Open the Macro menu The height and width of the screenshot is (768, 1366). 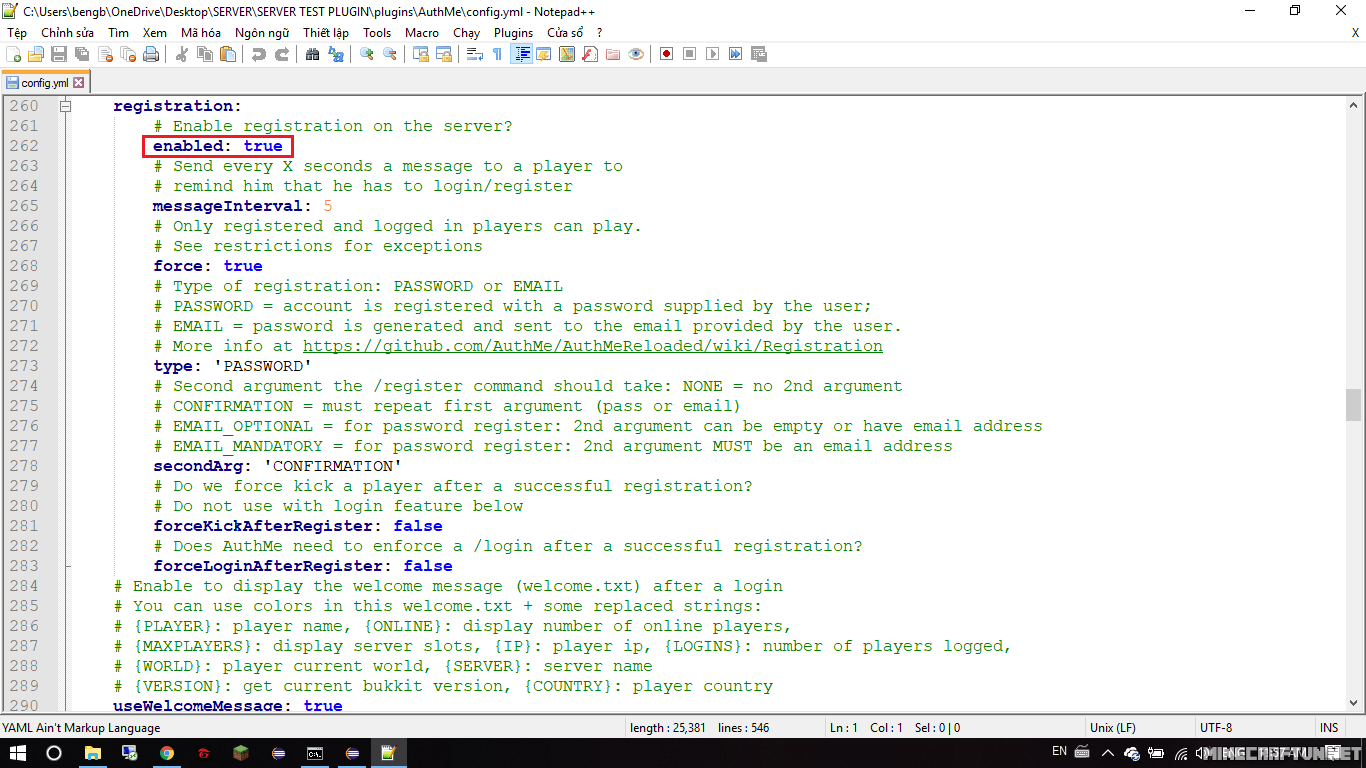click(x=421, y=32)
